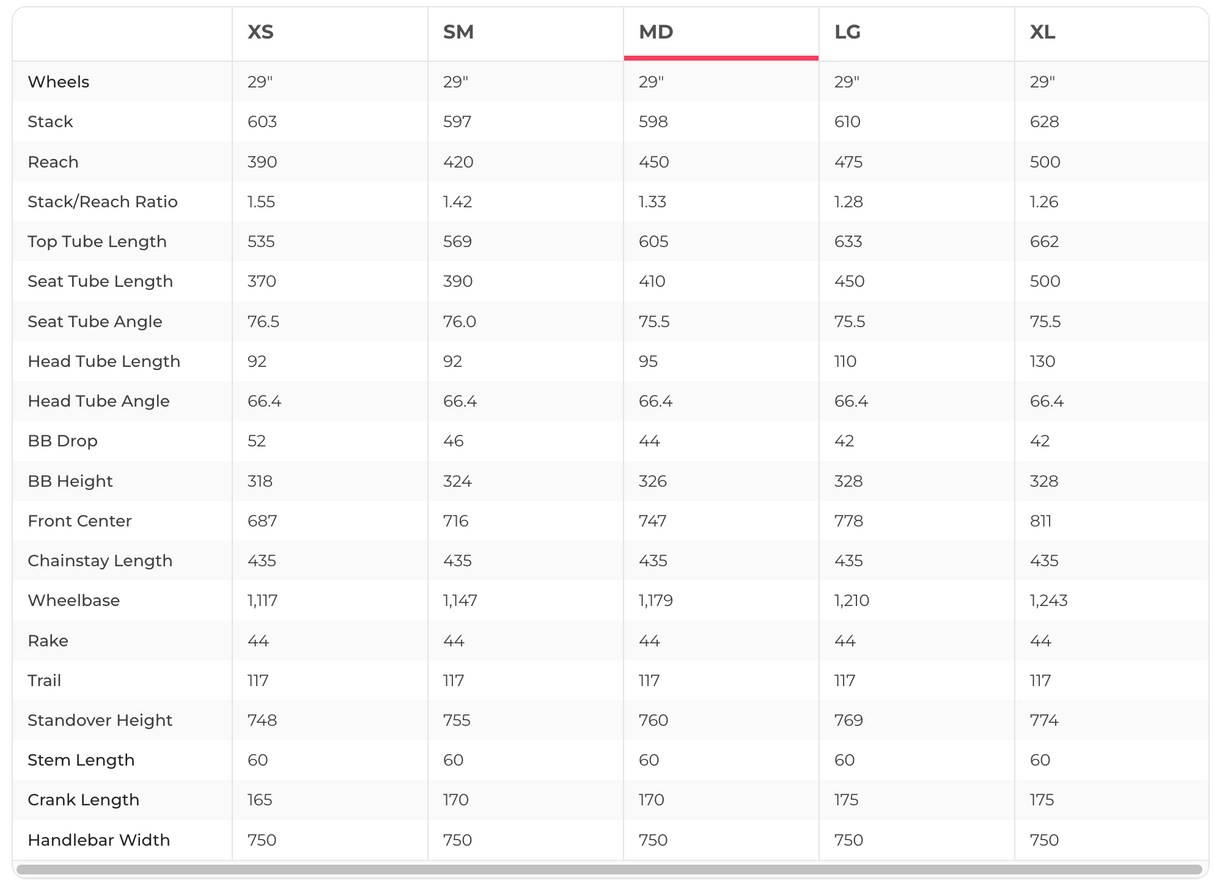Click the LG Front Center value 778
Image resolution: width=1214 pixels, height=883 pixels.
(849, 521)
